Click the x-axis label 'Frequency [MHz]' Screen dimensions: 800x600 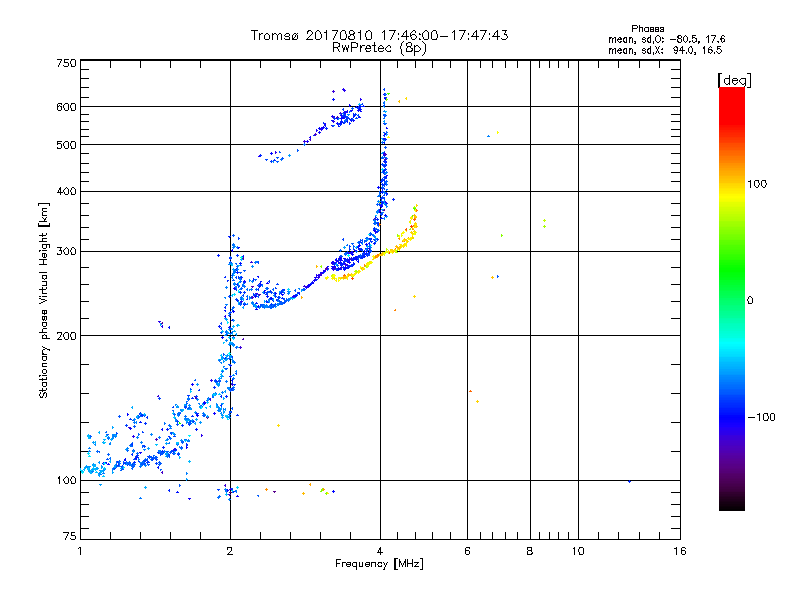coord(379,564)
